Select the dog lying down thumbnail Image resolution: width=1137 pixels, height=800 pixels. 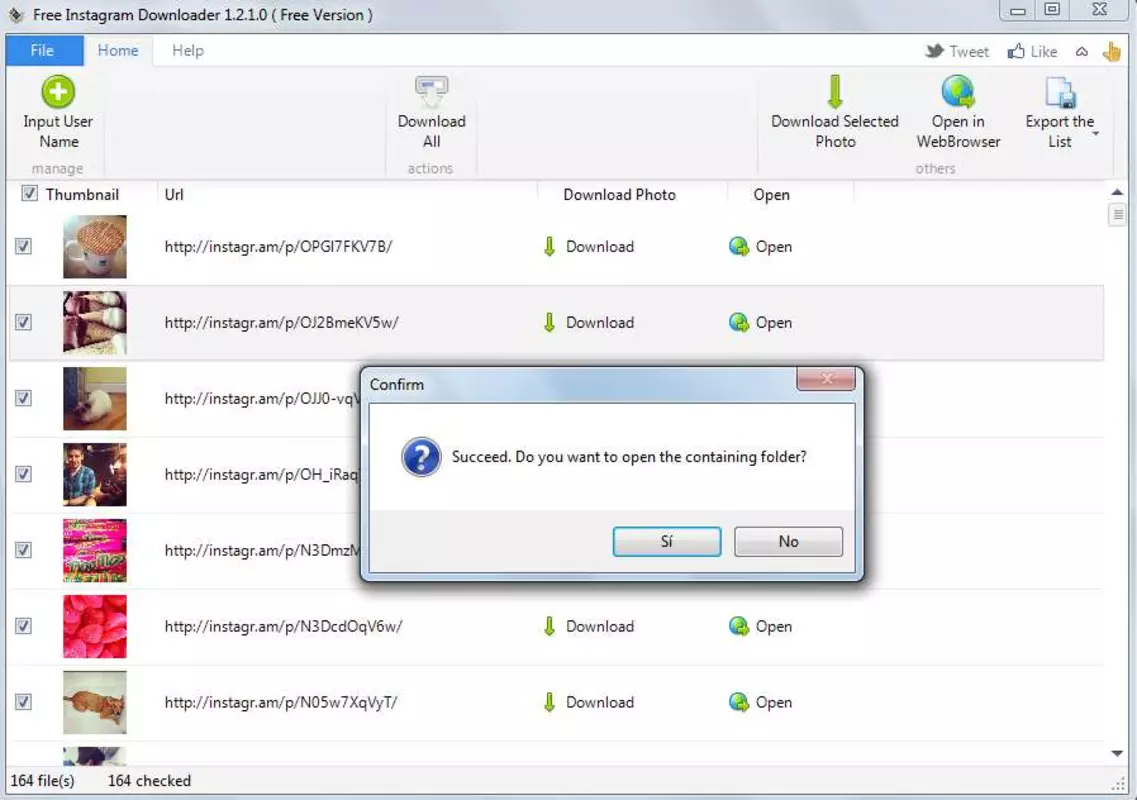point(94,702)
